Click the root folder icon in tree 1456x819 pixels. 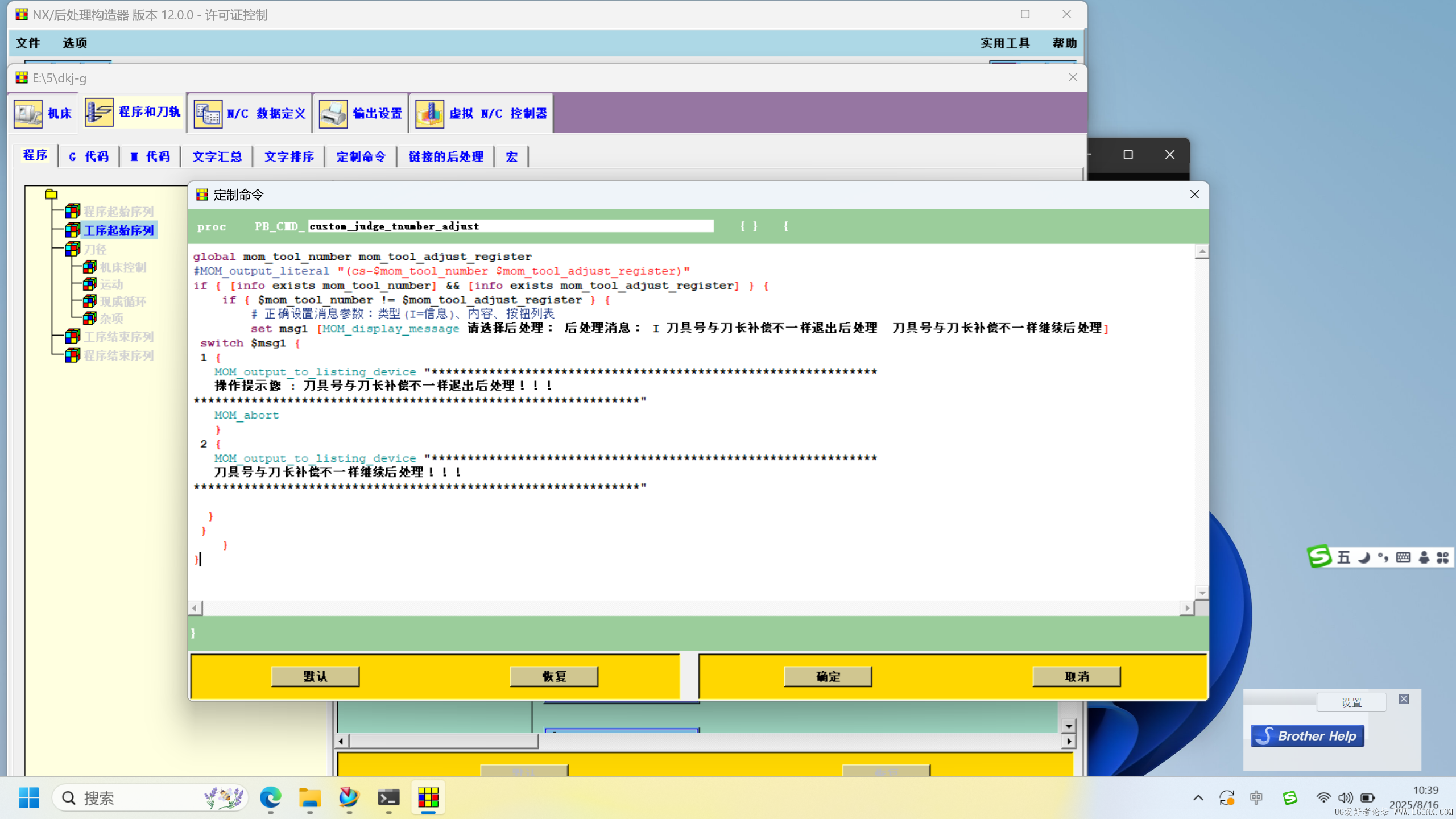pyautogui.click(x=51, y=194)
